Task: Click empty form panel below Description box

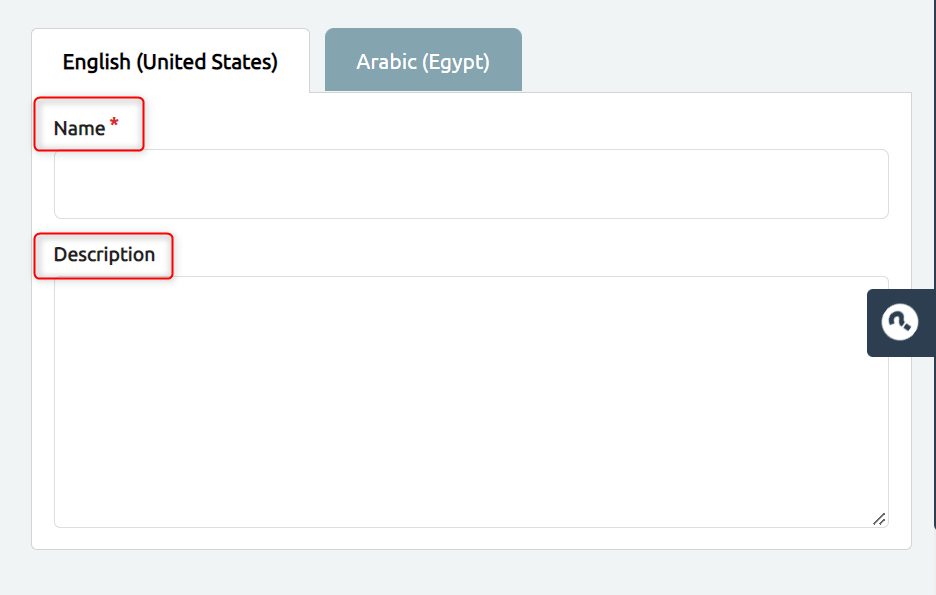Action: 471,538
